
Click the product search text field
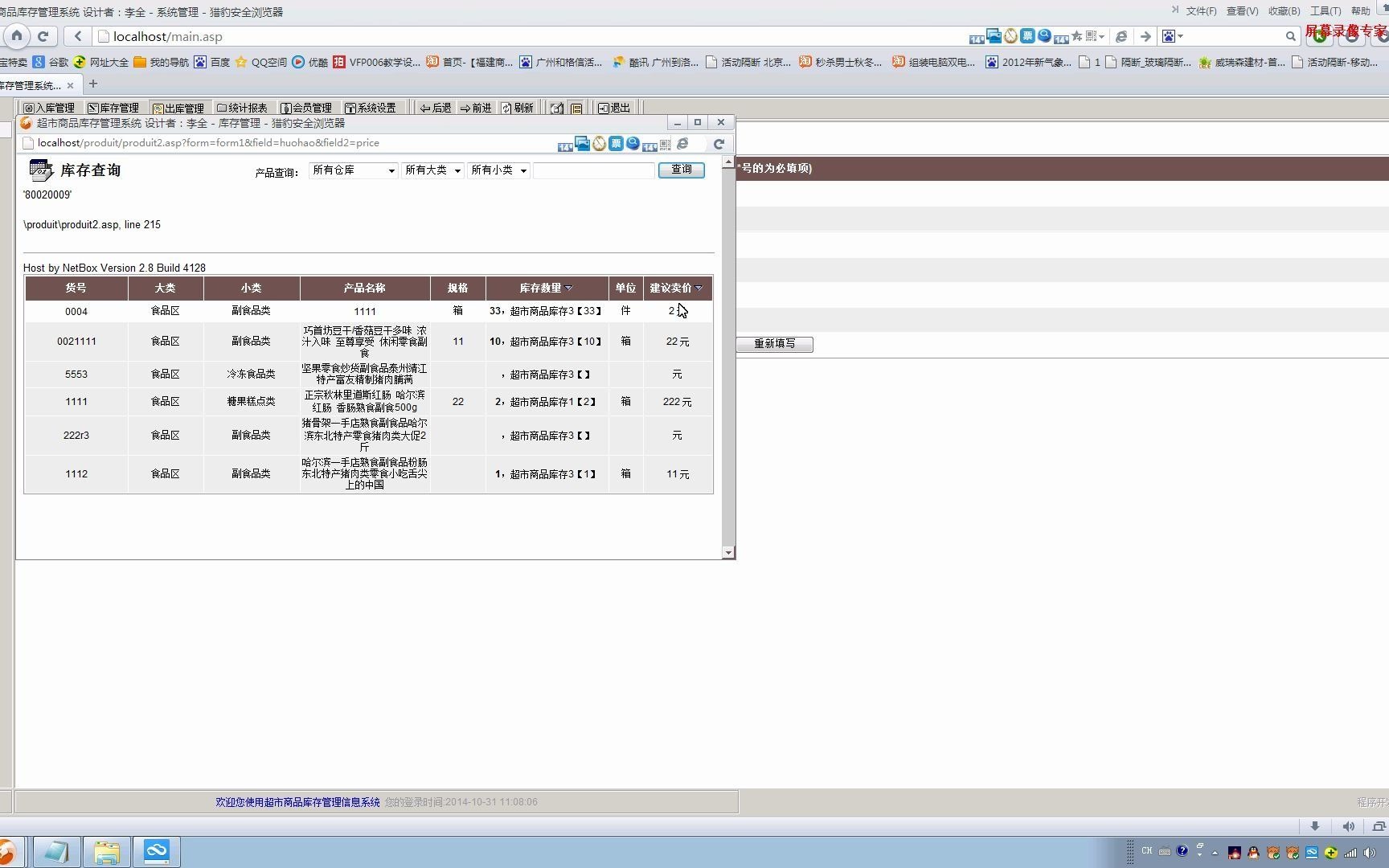coord(594,170)
